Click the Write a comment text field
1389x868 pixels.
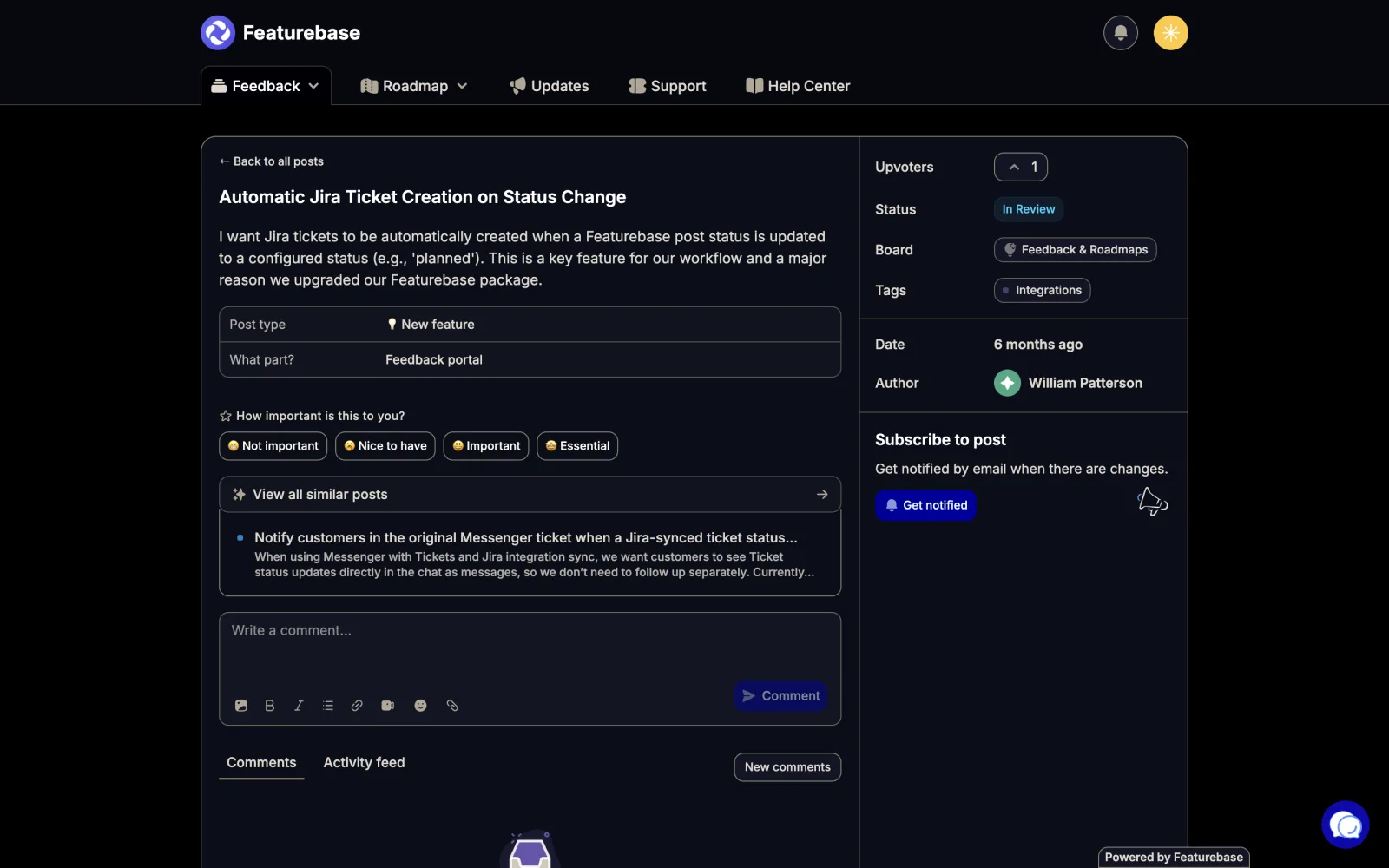click(x=530, y=647)
